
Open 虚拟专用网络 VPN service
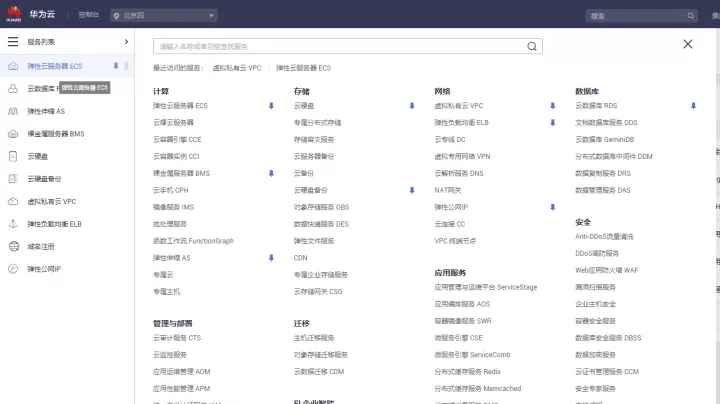pos(462,157)
